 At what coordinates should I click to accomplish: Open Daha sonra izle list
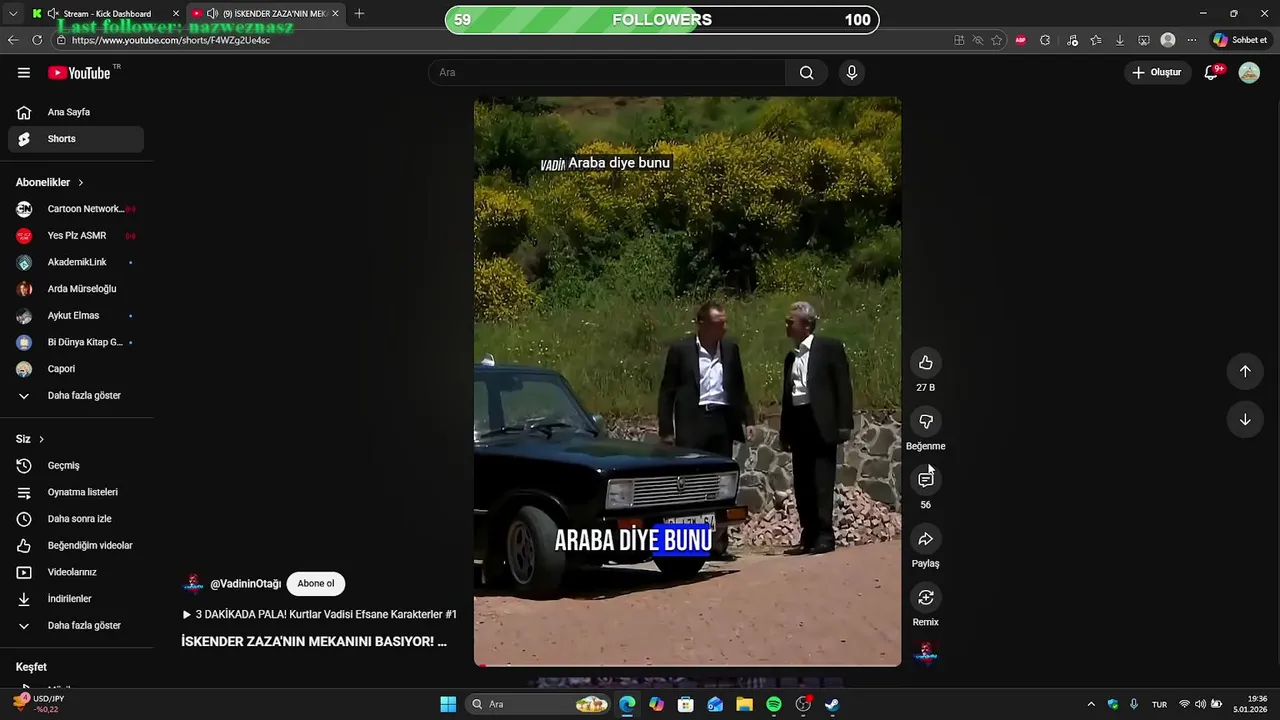coord(76,519)
